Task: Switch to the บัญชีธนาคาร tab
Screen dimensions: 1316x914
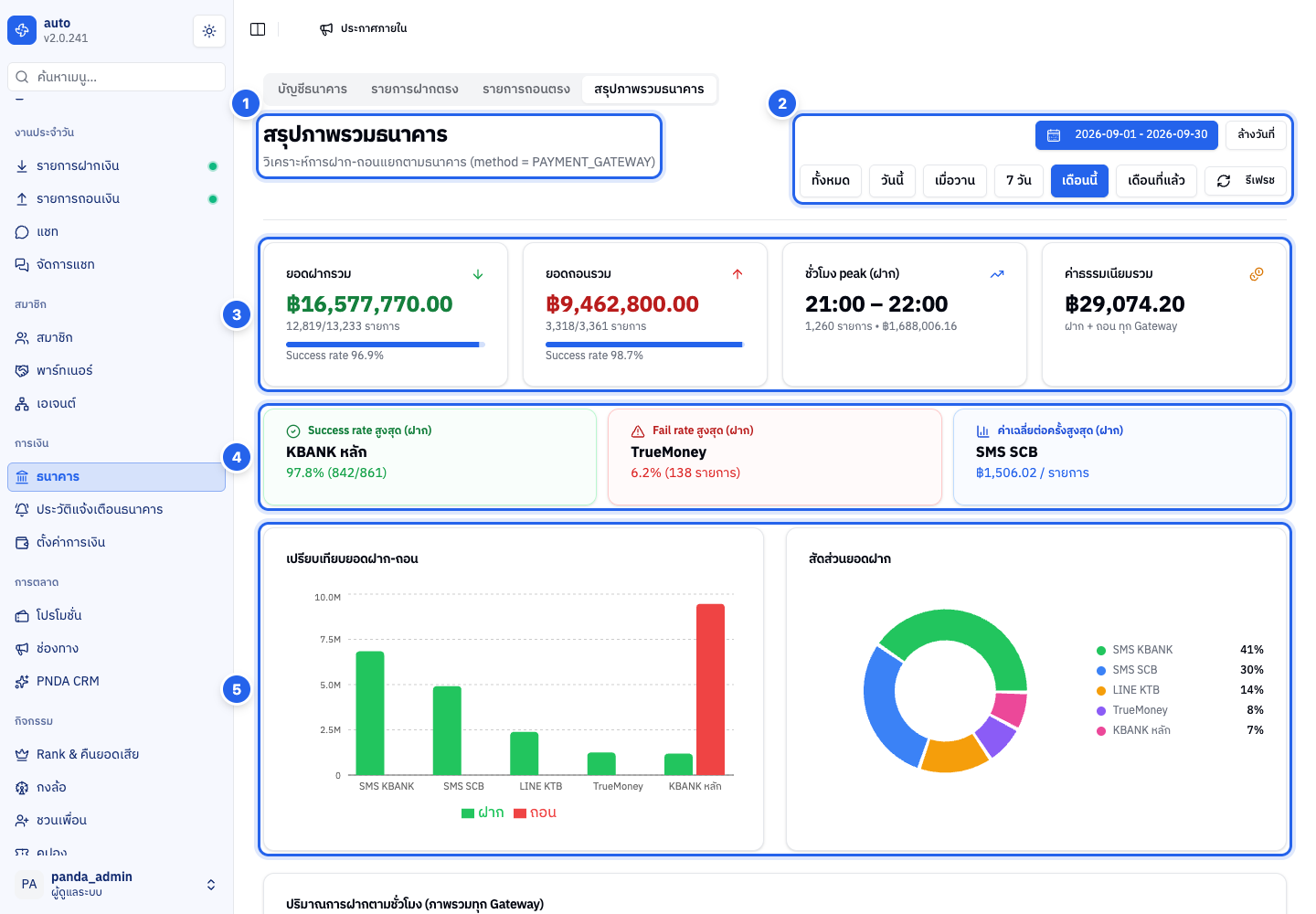Action: pos(313,90)
